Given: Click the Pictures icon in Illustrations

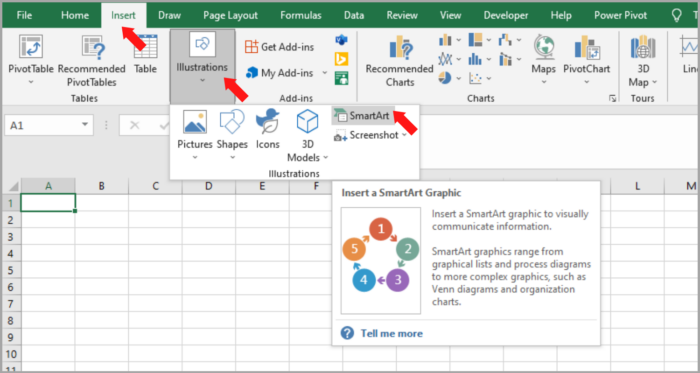Looking at the screenshot, I should click(x=195, y=122).
